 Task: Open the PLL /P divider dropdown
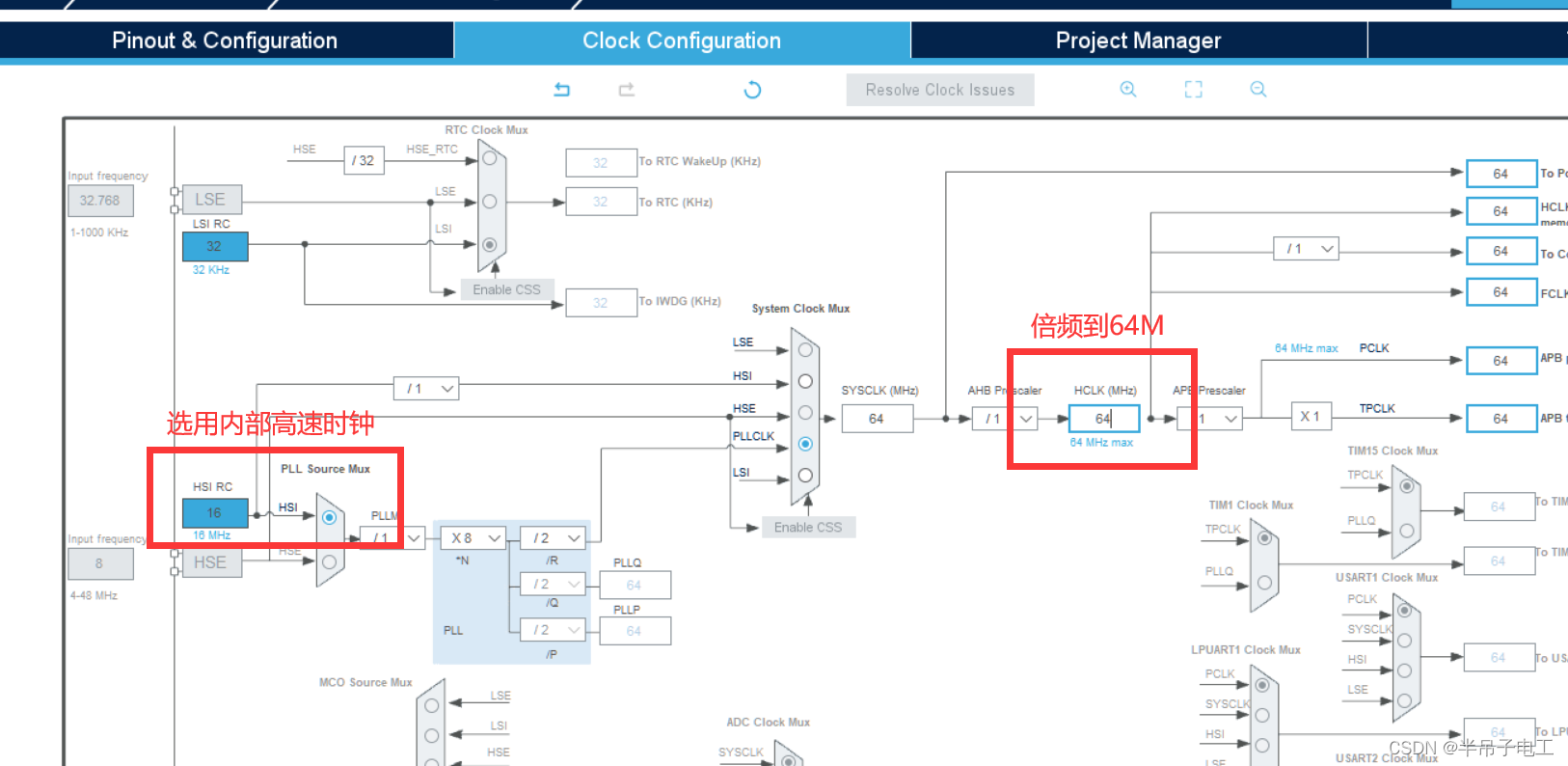click(553, 630)
